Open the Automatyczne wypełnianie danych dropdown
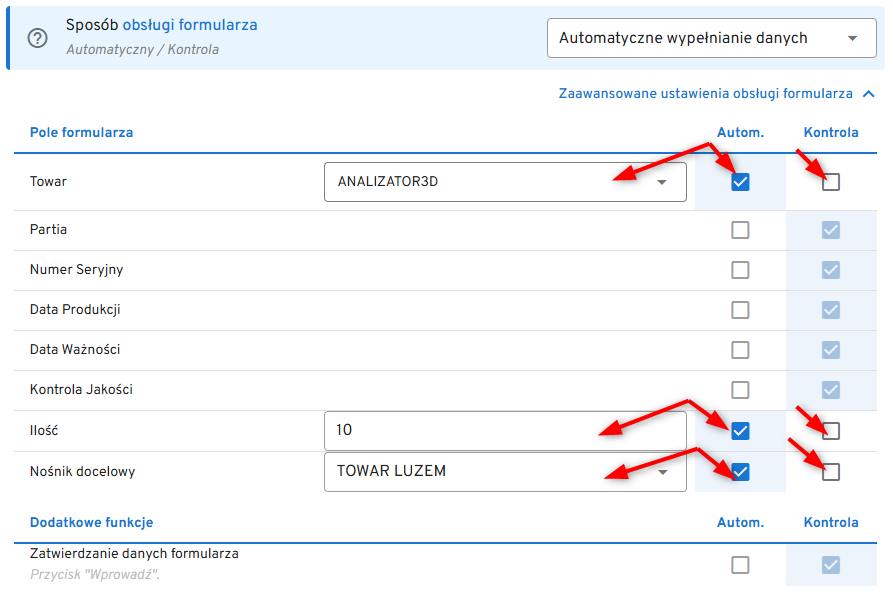The image size is (893, 596). point(711,38)
